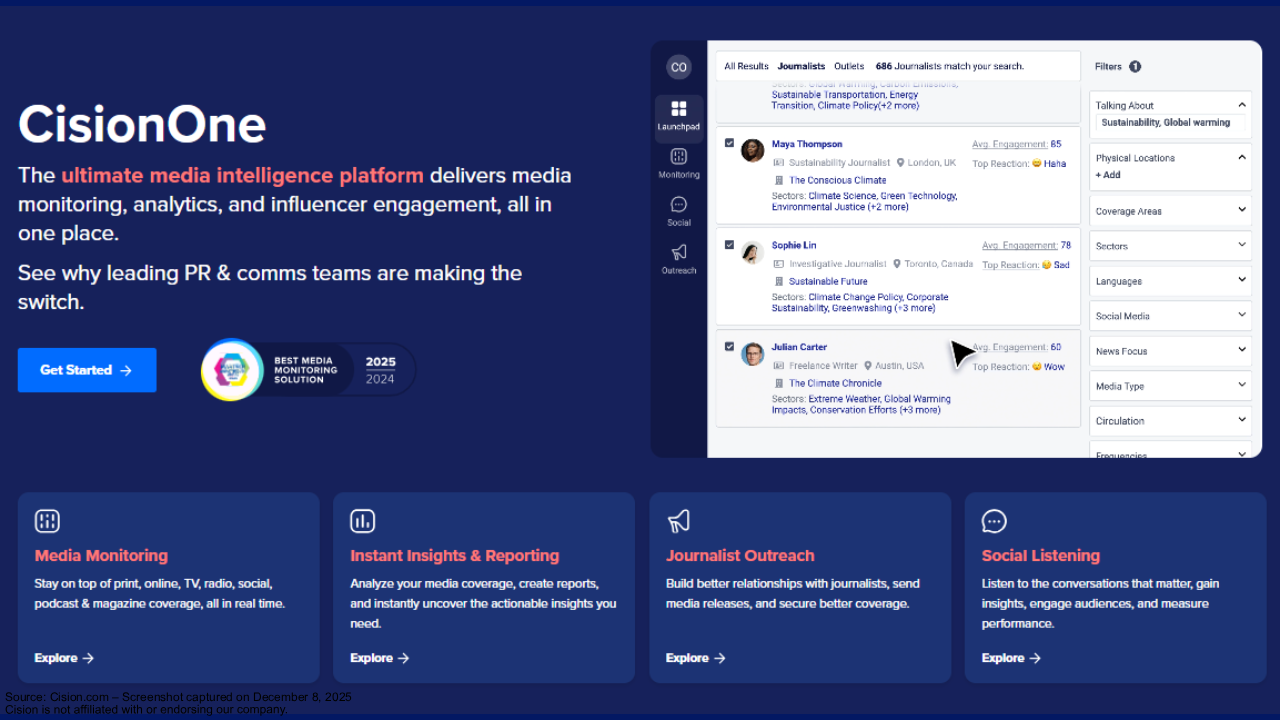Deselect the Julian Carter checkbox
Screen dimensions: 1280x720
pos(729,347)
